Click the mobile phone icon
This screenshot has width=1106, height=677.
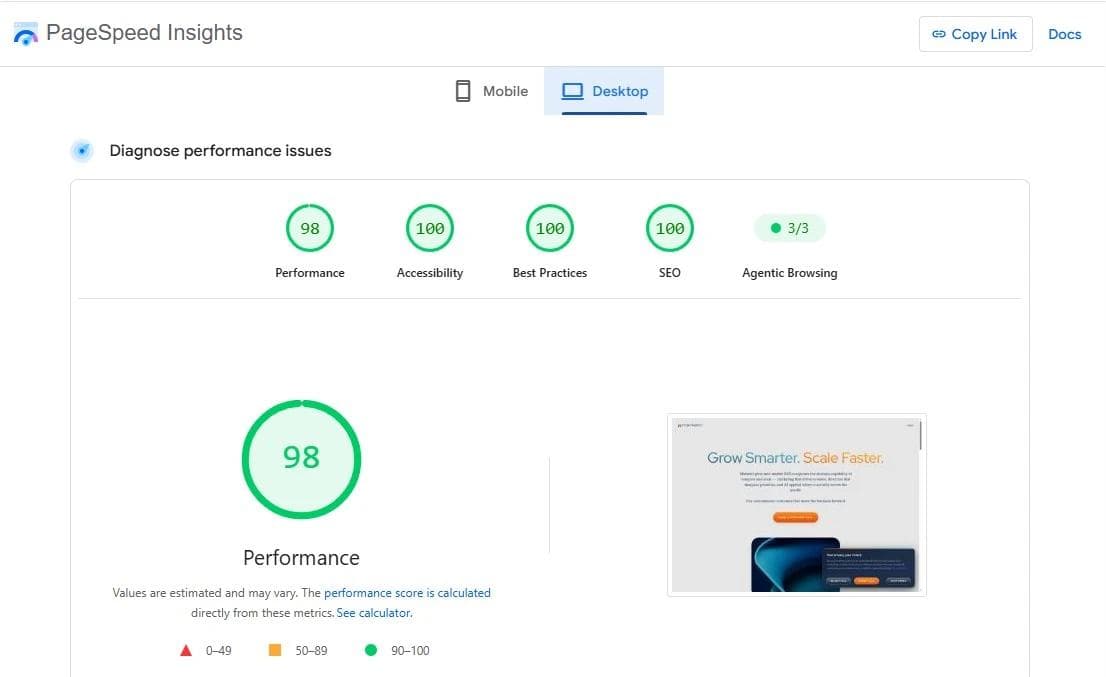click(x=463, y=91)
